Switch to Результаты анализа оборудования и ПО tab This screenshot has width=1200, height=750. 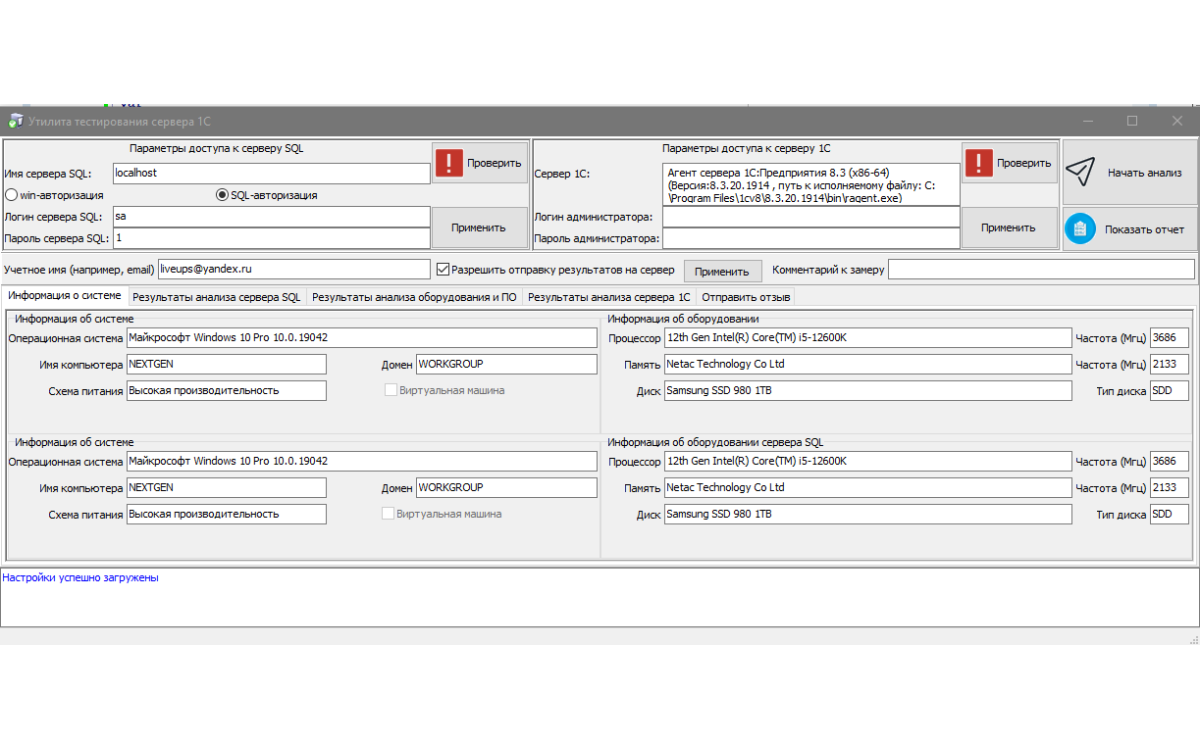pyautogui.click(x=414, y=297)
